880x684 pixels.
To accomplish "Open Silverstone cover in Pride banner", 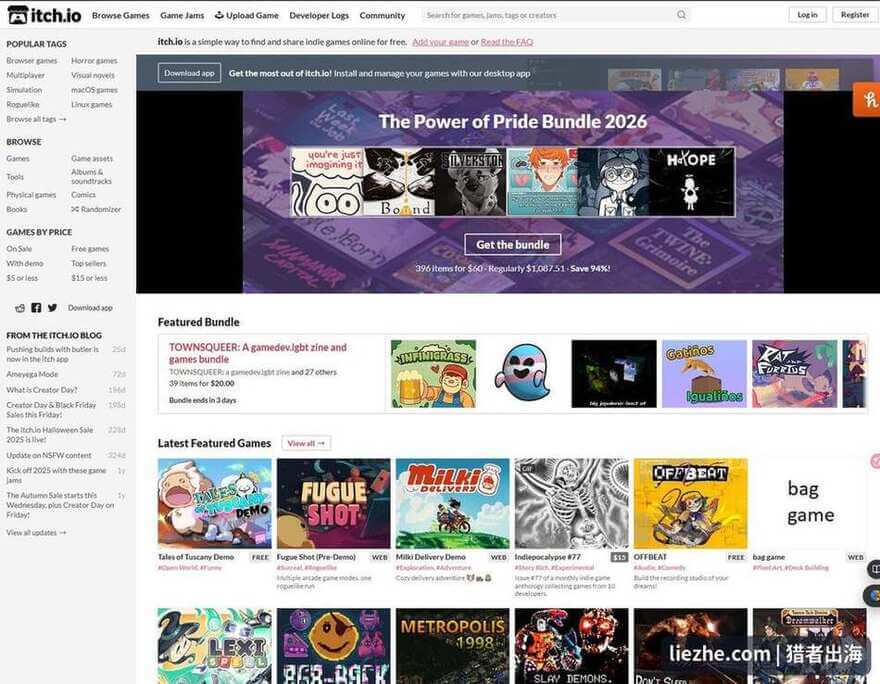I will pyautogui.click(x=471, y=182).
